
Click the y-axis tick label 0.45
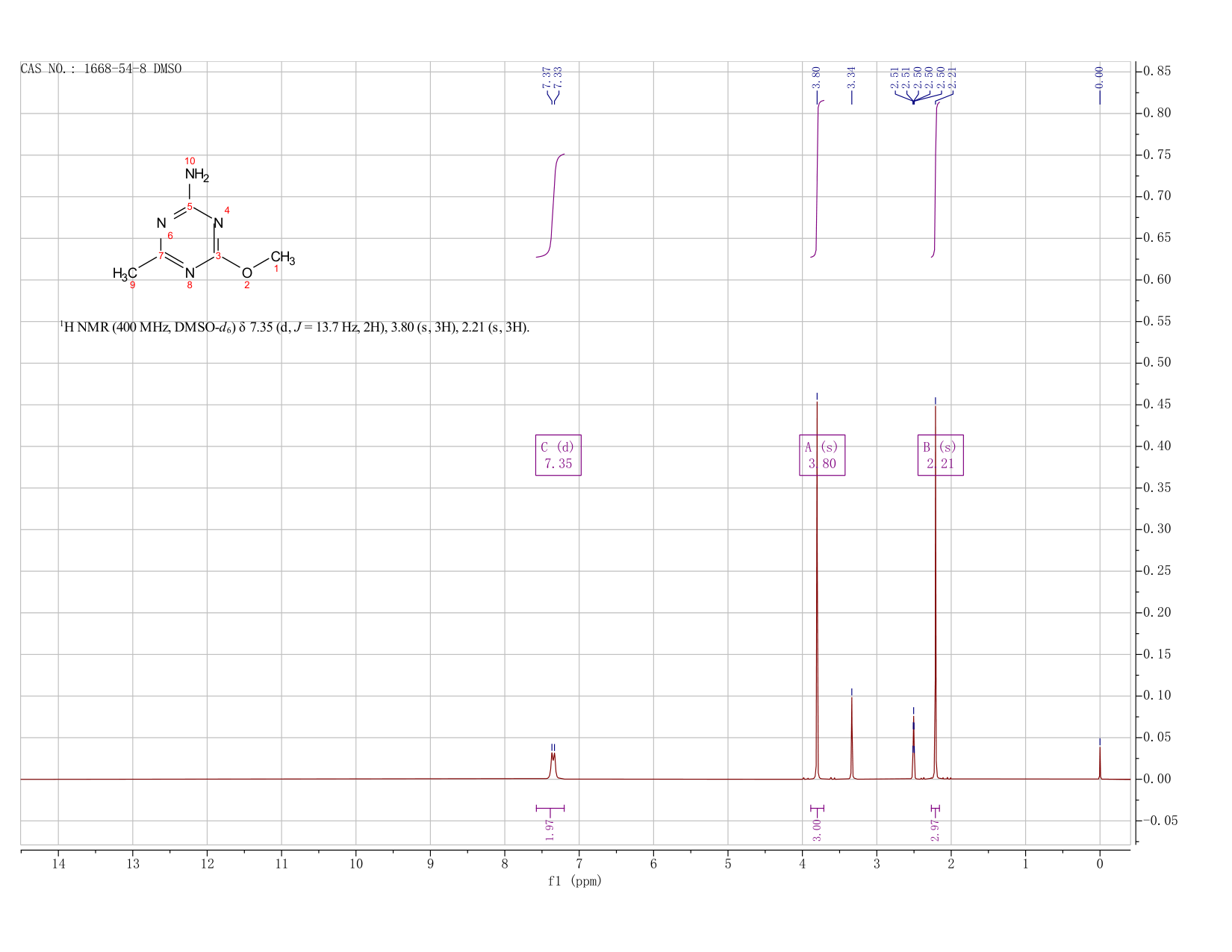pyautogui.click(x=1157, y=405)
